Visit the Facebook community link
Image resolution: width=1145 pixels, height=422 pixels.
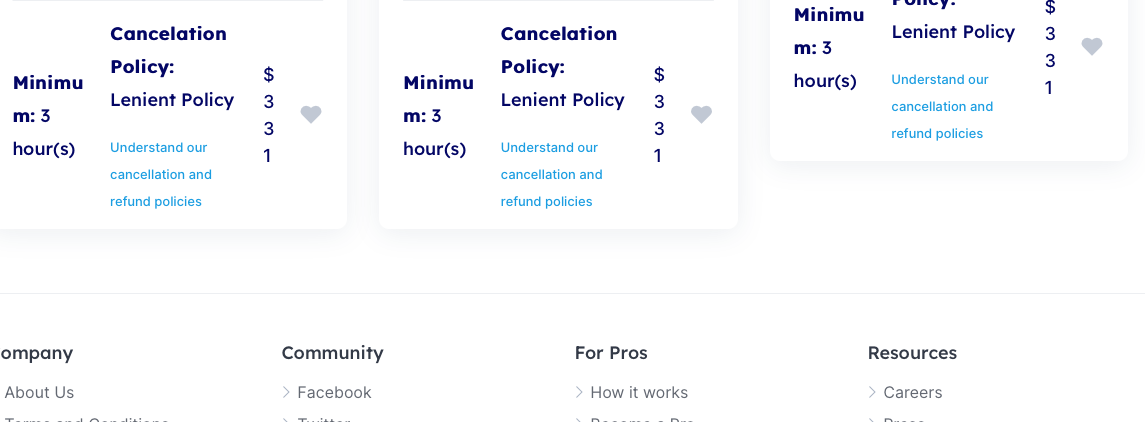coord(334,393)
